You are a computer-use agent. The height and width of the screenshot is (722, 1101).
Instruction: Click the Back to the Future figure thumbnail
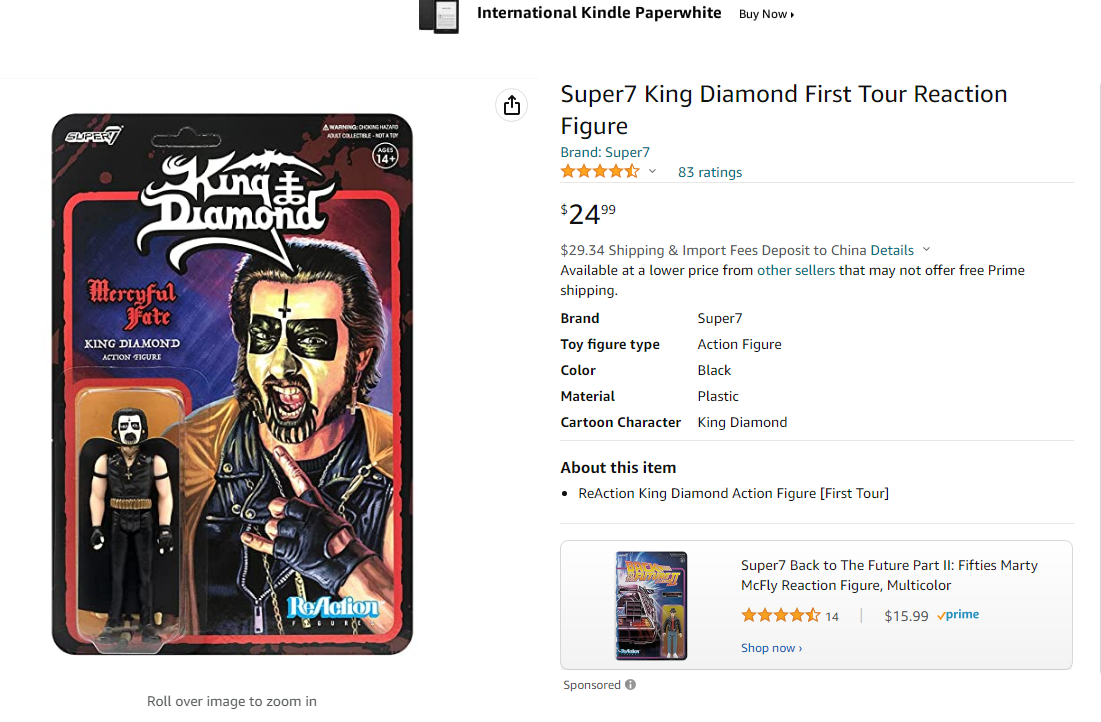tap(651, 605)
